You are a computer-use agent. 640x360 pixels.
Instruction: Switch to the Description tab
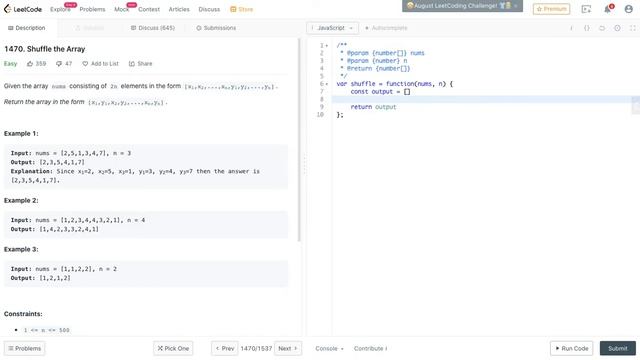(x=27, y=28)
